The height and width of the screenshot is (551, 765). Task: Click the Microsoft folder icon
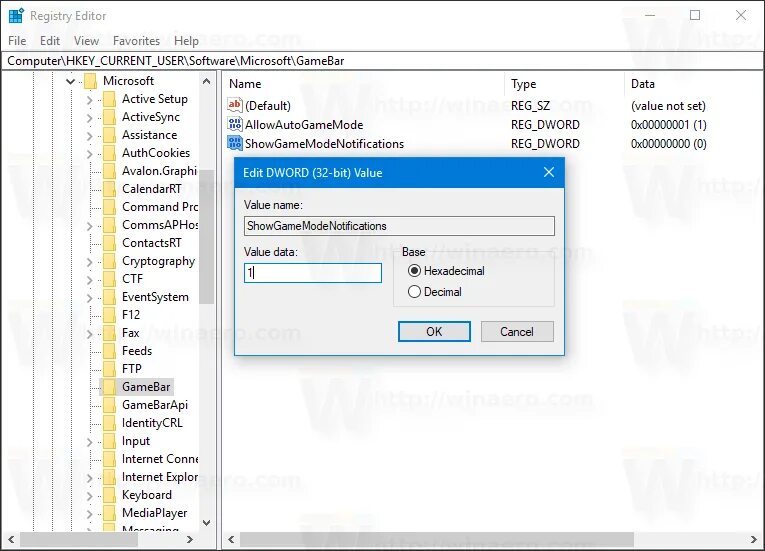[x=90, y=81]
